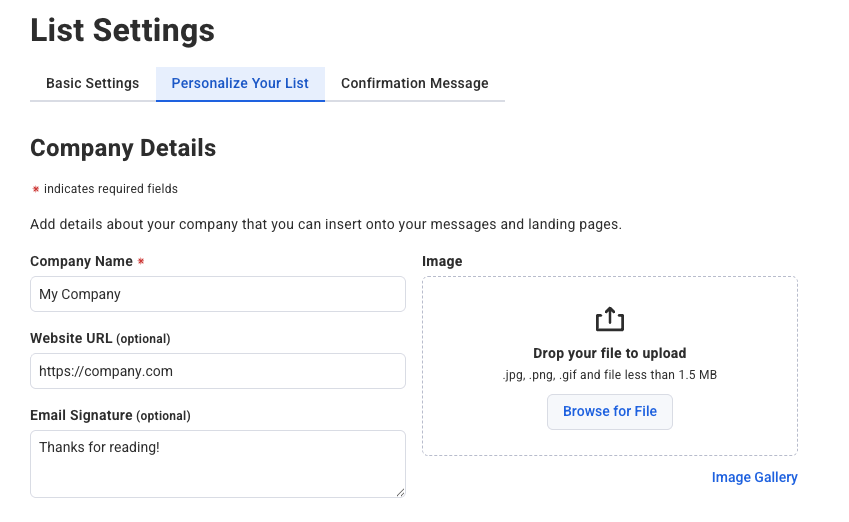
Task: Place cursor in Email Signature textarea
Action: [217, 463]
